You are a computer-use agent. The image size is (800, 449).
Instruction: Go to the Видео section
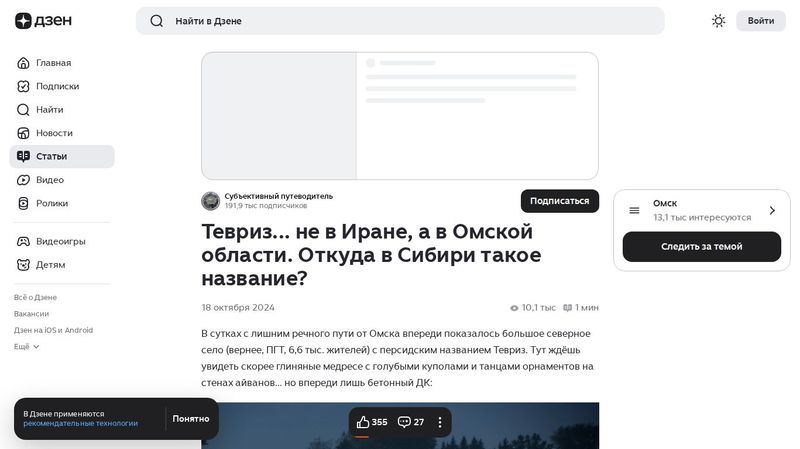[x=50, y=180]
